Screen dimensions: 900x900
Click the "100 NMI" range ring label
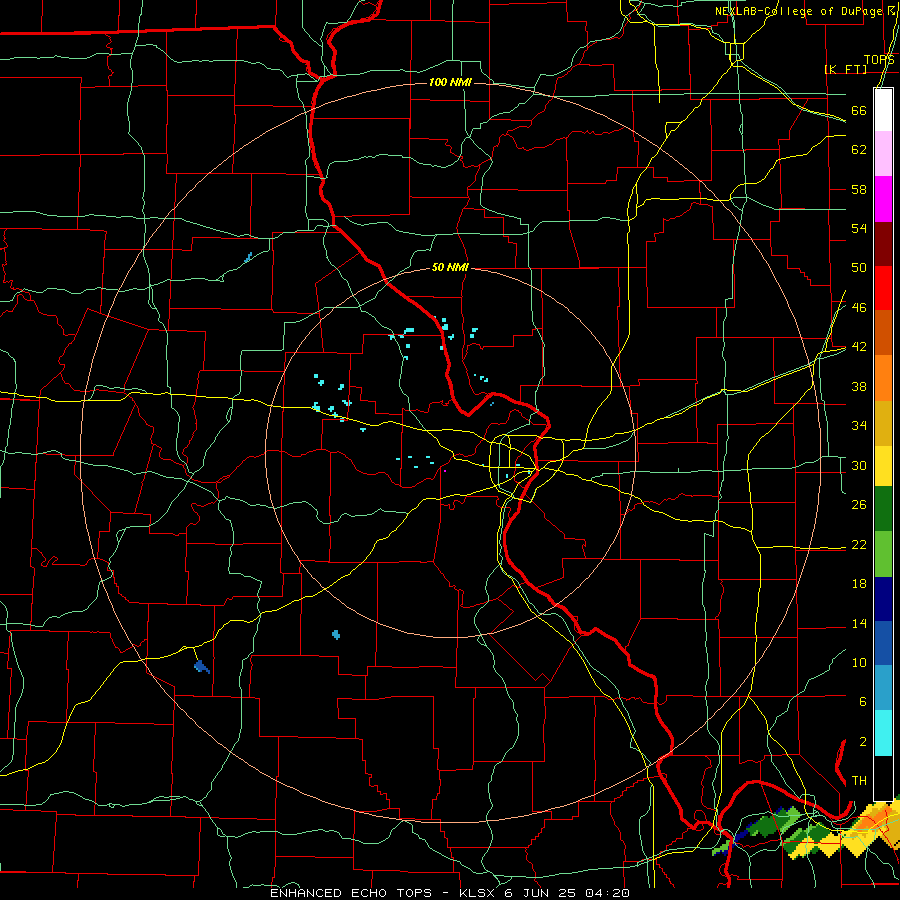click(x=450, y=83)
